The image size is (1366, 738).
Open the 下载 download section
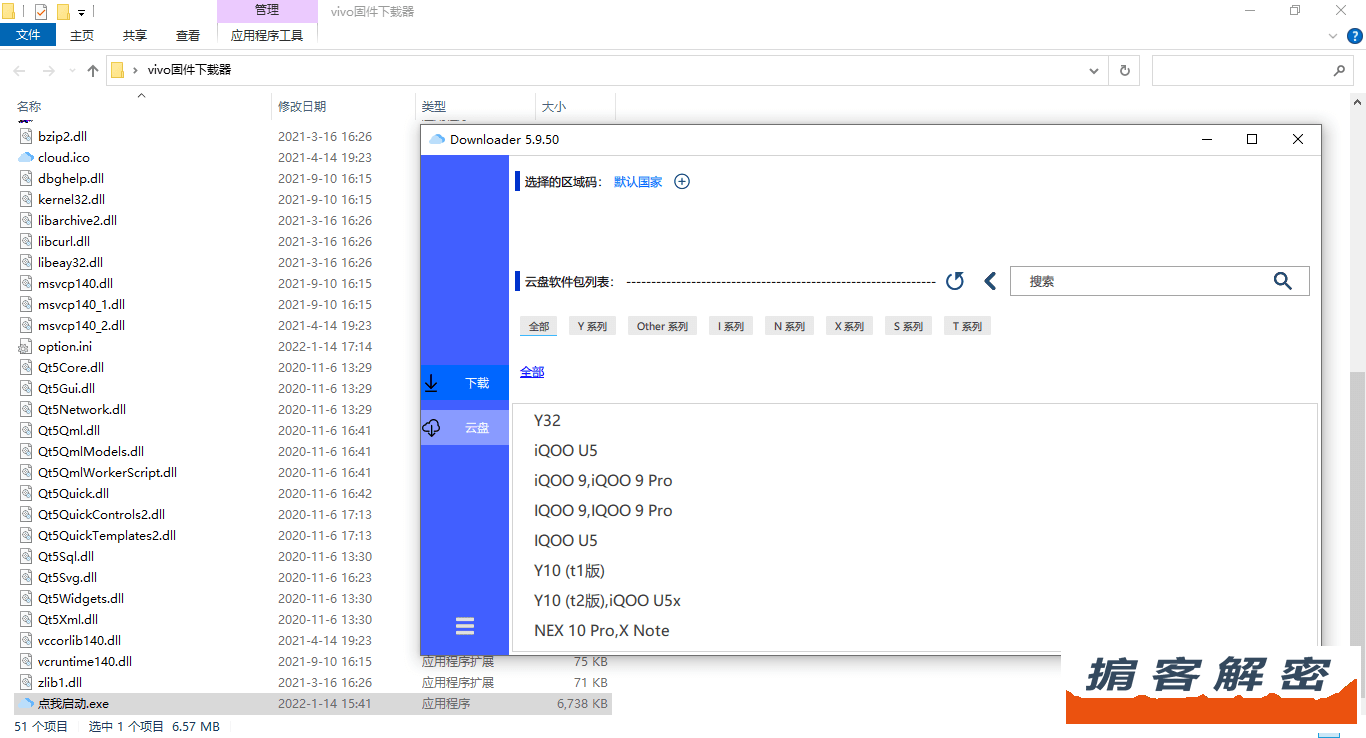(x=465, y=383)
